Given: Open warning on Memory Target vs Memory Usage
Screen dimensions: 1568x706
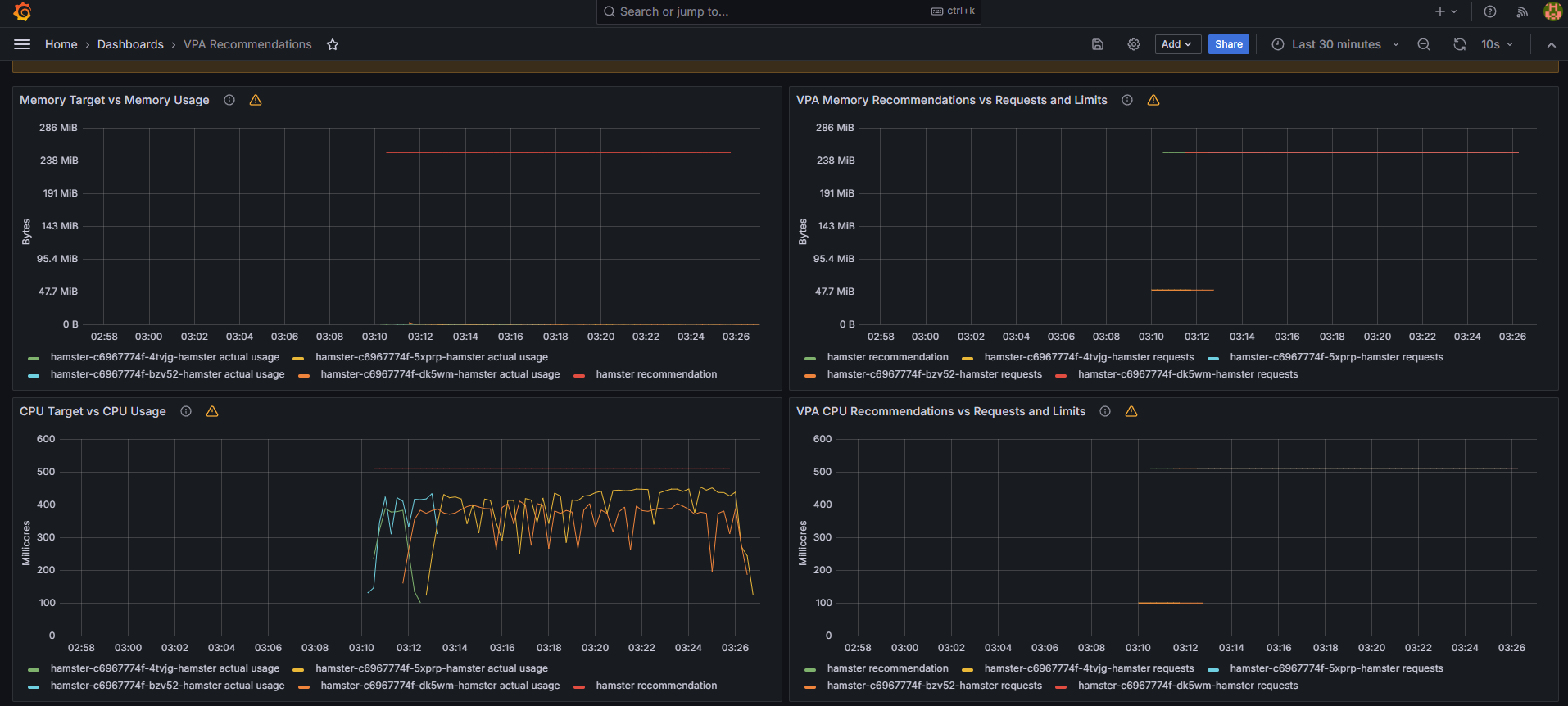Looking at the screenshot, I should click(x=256, y=100).
